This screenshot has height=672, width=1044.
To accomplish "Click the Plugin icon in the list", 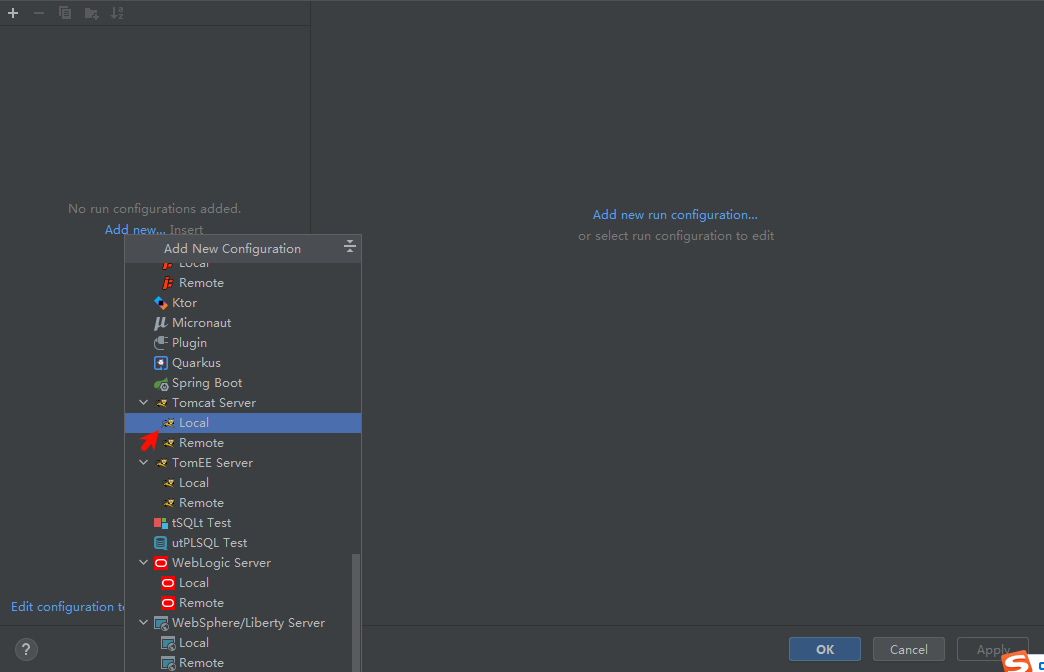I will click(x=160, y=342).
